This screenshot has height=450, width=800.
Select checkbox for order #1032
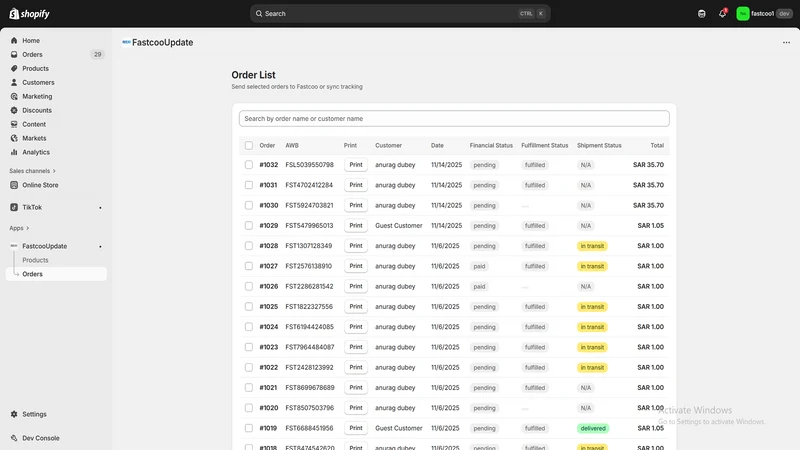pos(248,165)
